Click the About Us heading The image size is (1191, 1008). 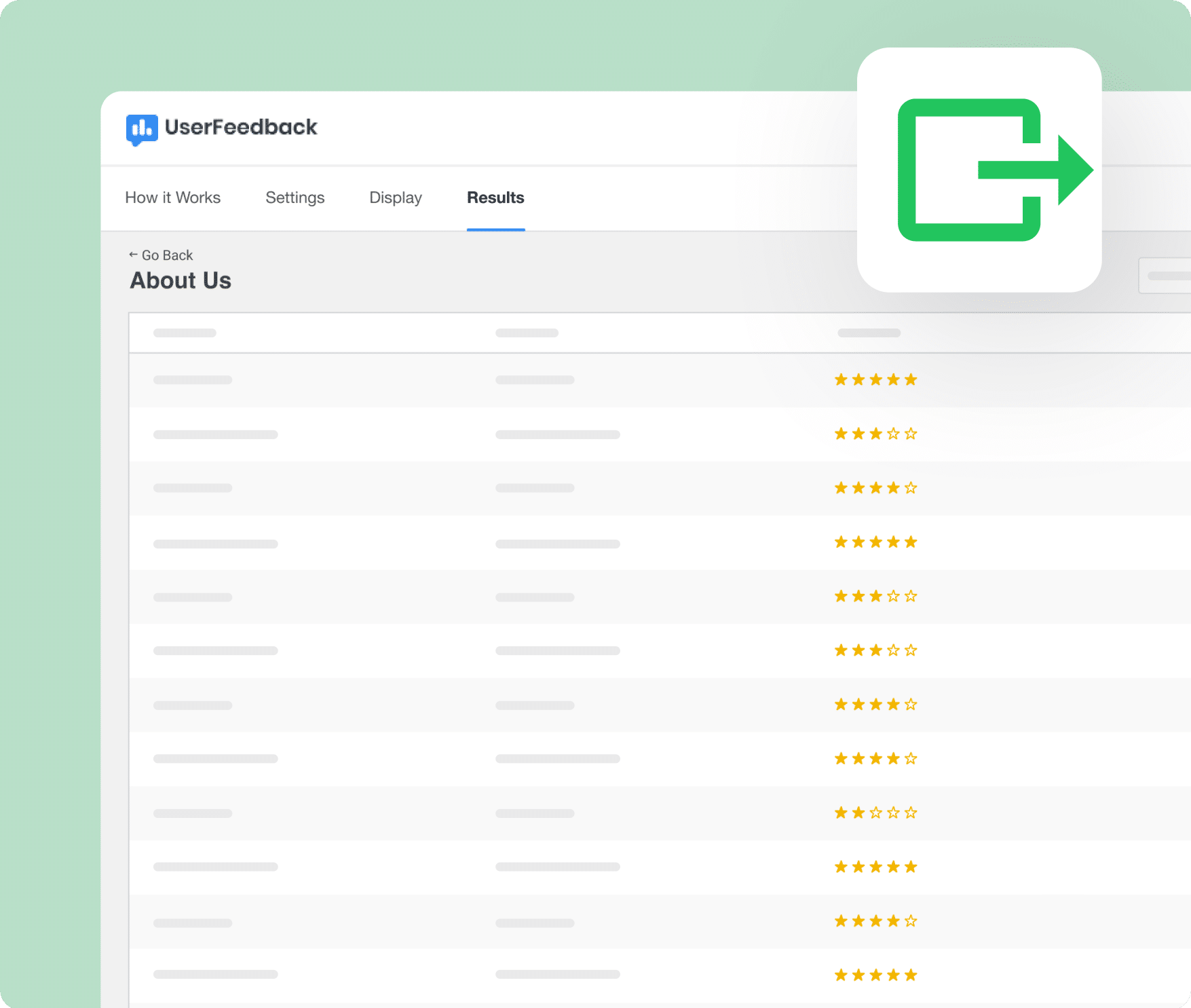pos(180,280)
